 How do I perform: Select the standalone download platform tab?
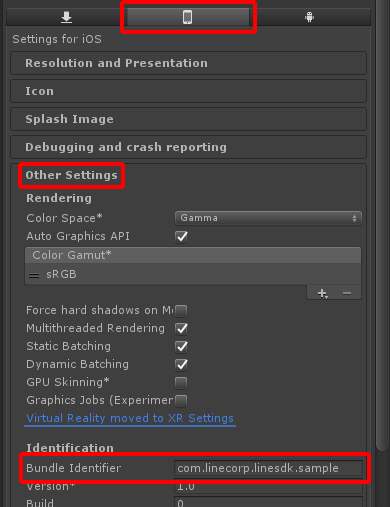(67, 17)
